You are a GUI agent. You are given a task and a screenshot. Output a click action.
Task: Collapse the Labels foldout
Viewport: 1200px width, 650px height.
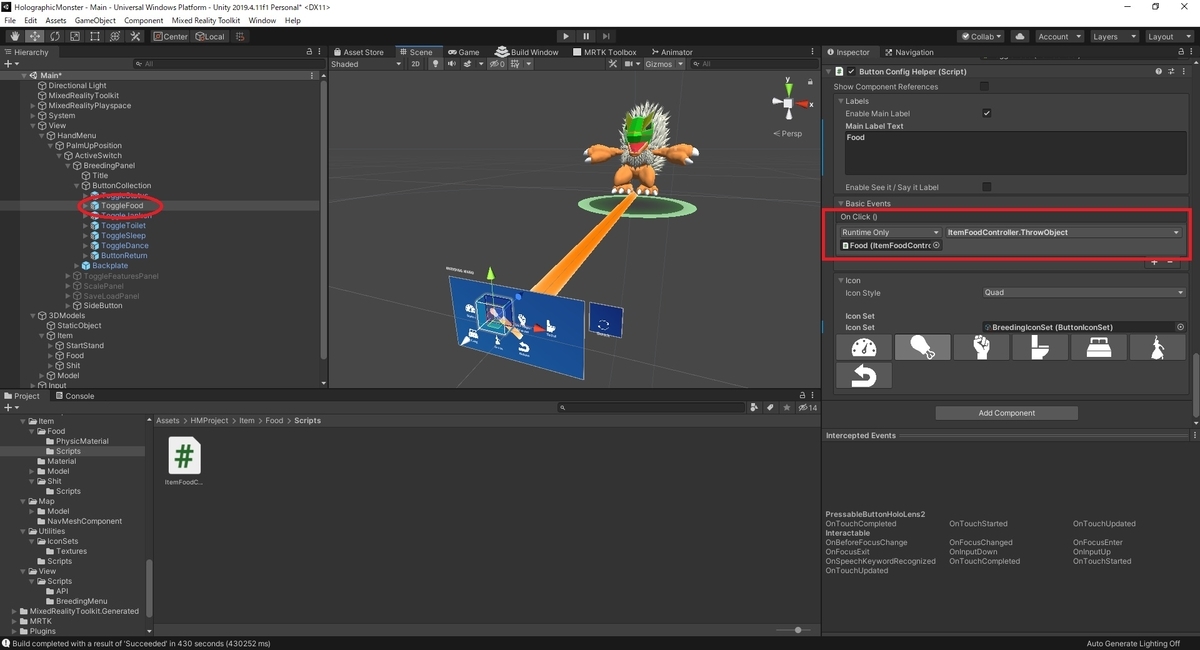pyautogui.click(x=842, y=101)
